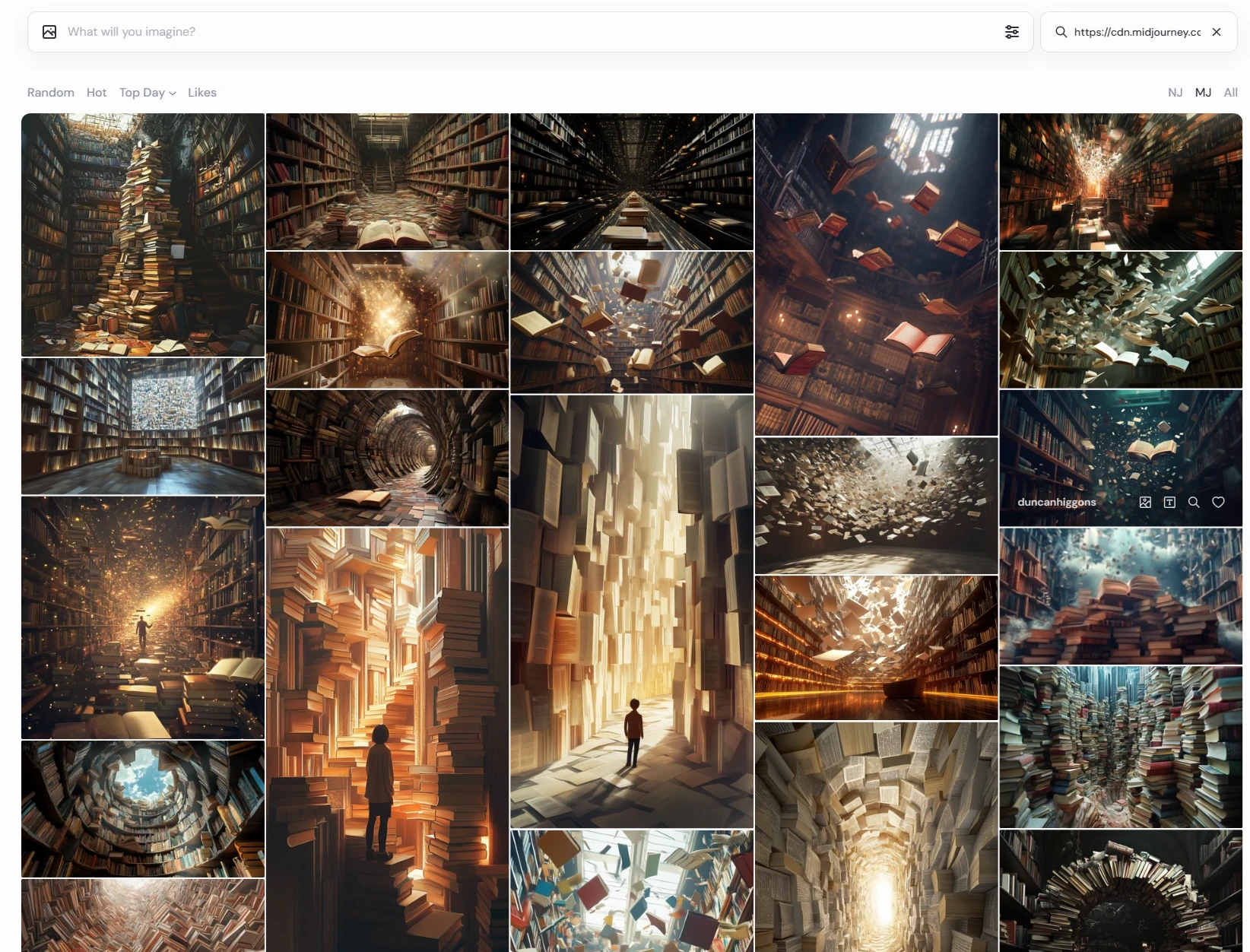Open image of open book on library floor

(387, 182)
